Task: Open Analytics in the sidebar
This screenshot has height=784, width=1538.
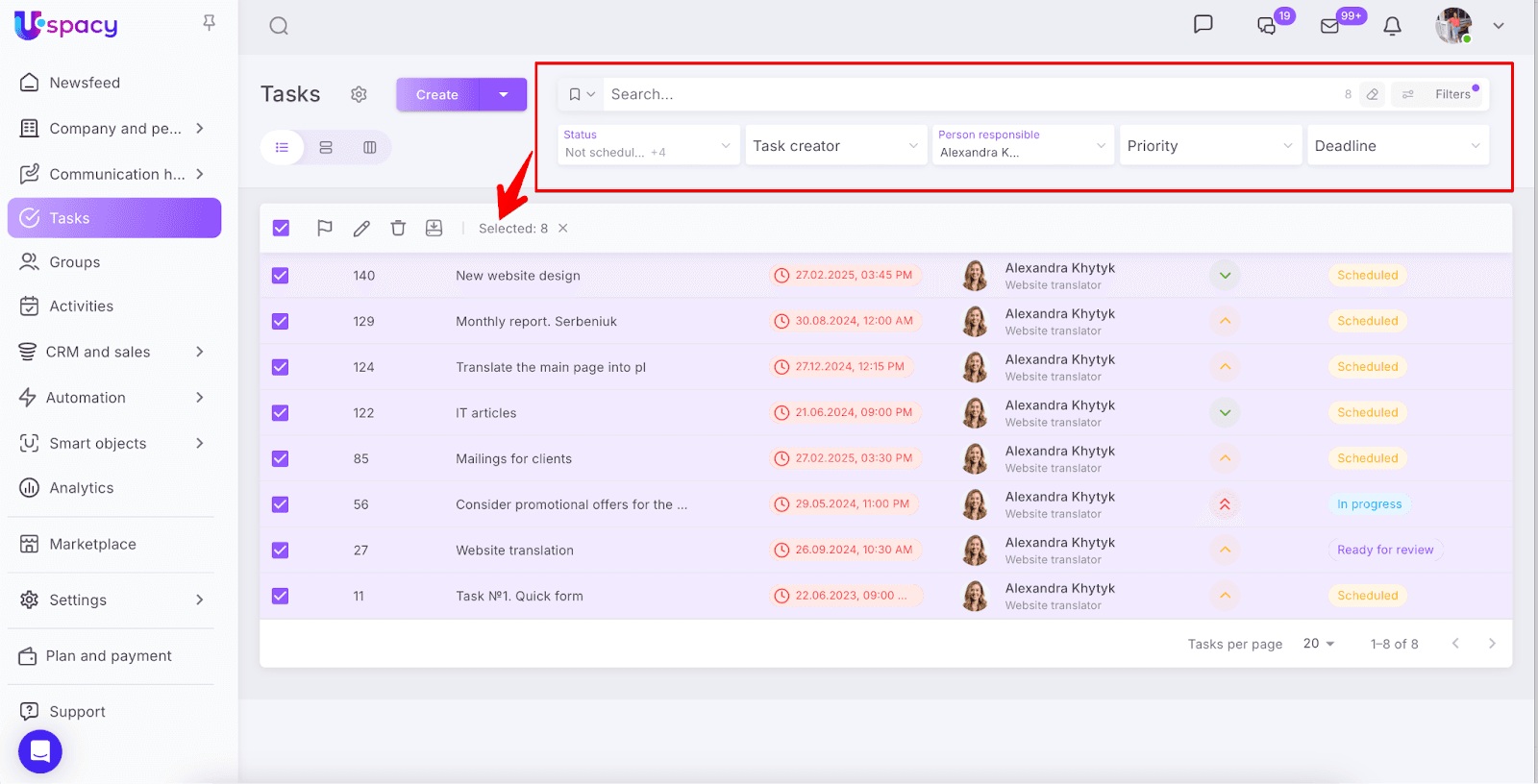Action: [82, 488]
